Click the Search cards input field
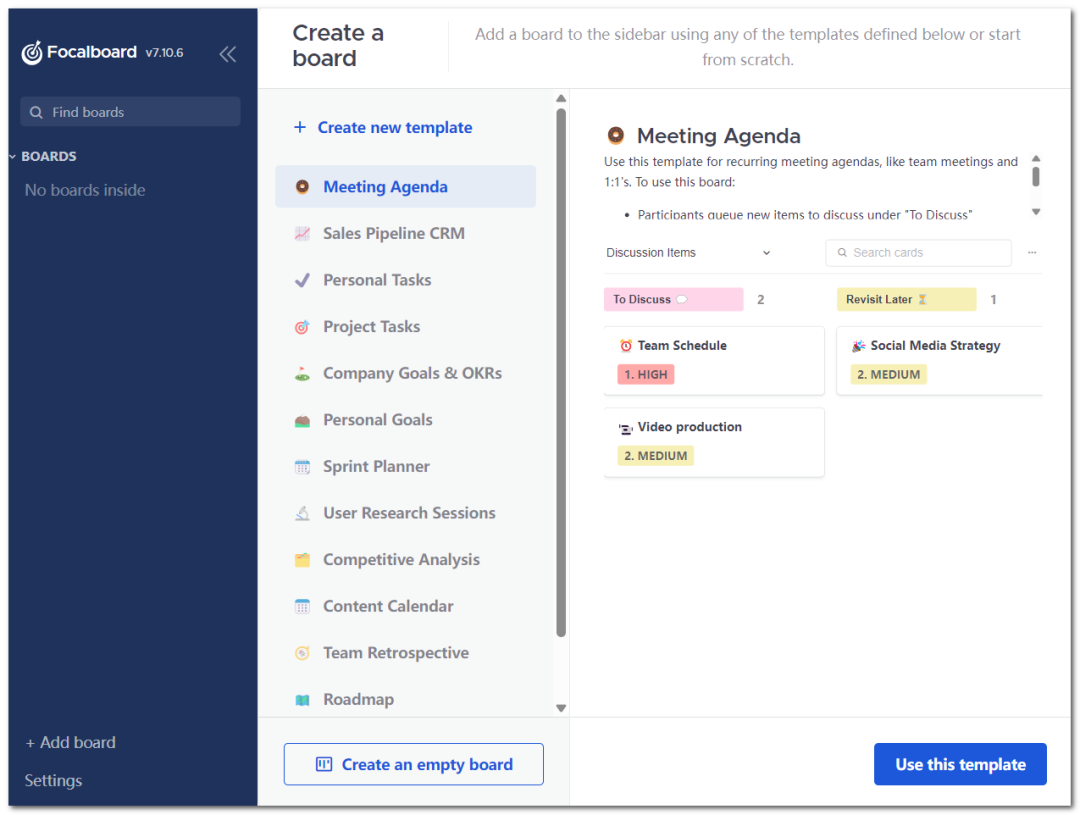This screenshot has height=815, width=1080. click(918, 253)
